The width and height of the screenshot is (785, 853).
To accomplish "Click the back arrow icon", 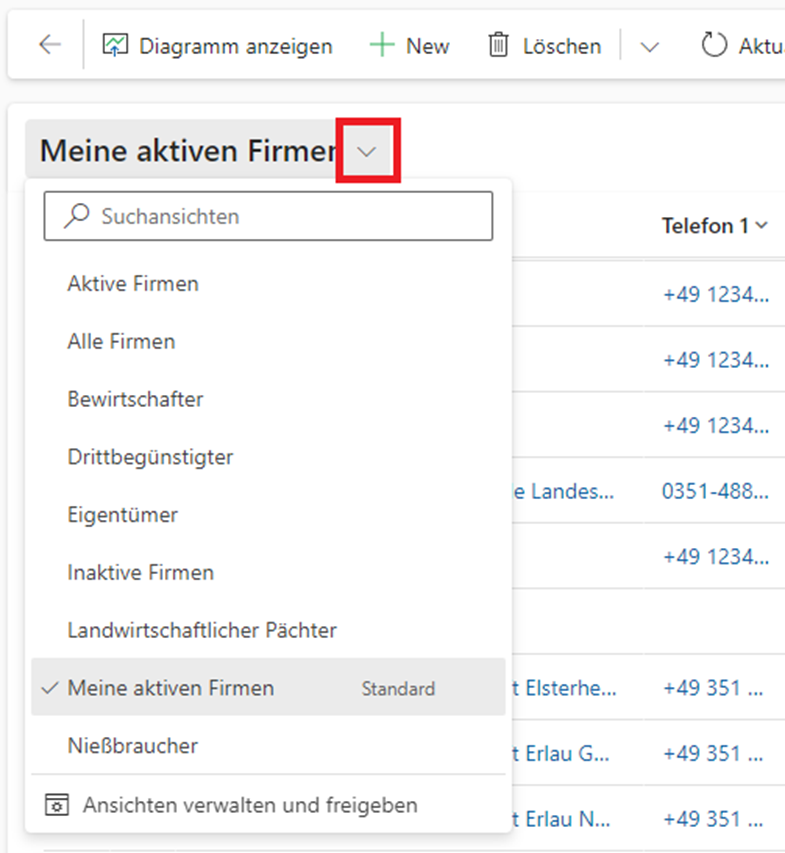I will point(49,46).
